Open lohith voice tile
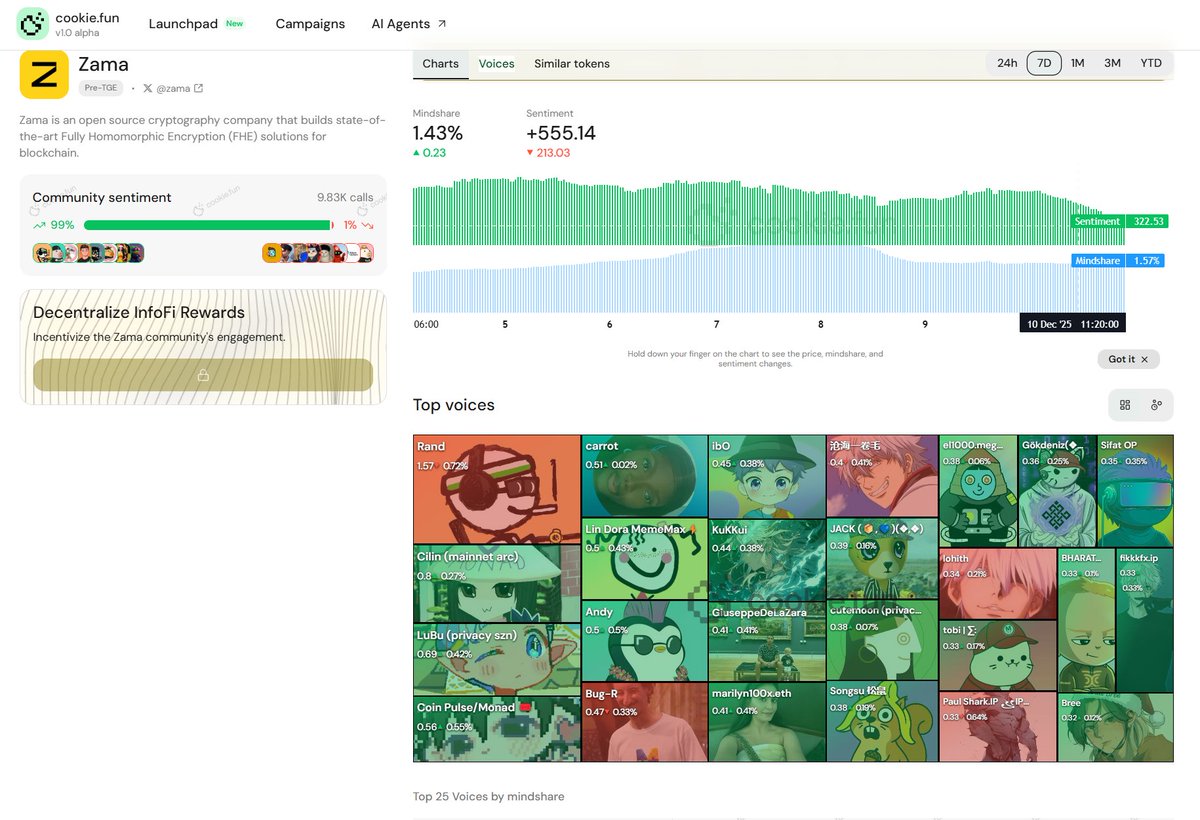This screenshot has width=1200, height=820. tap(998, 584)
